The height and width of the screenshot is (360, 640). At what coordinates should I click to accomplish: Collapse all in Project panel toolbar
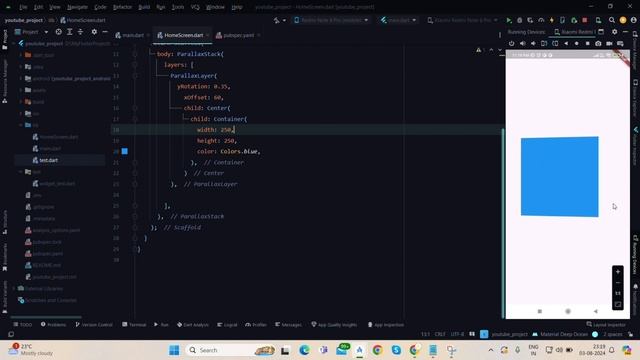point(80,32)
